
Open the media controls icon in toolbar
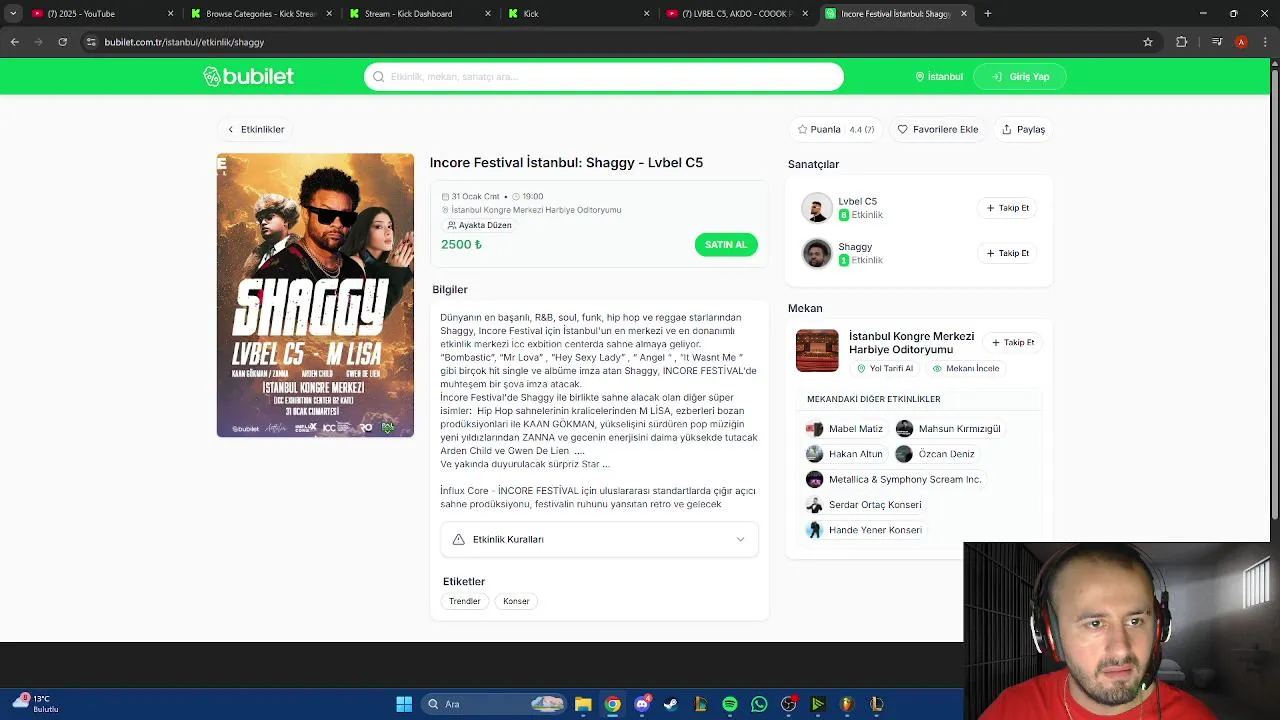[1217, 42]
